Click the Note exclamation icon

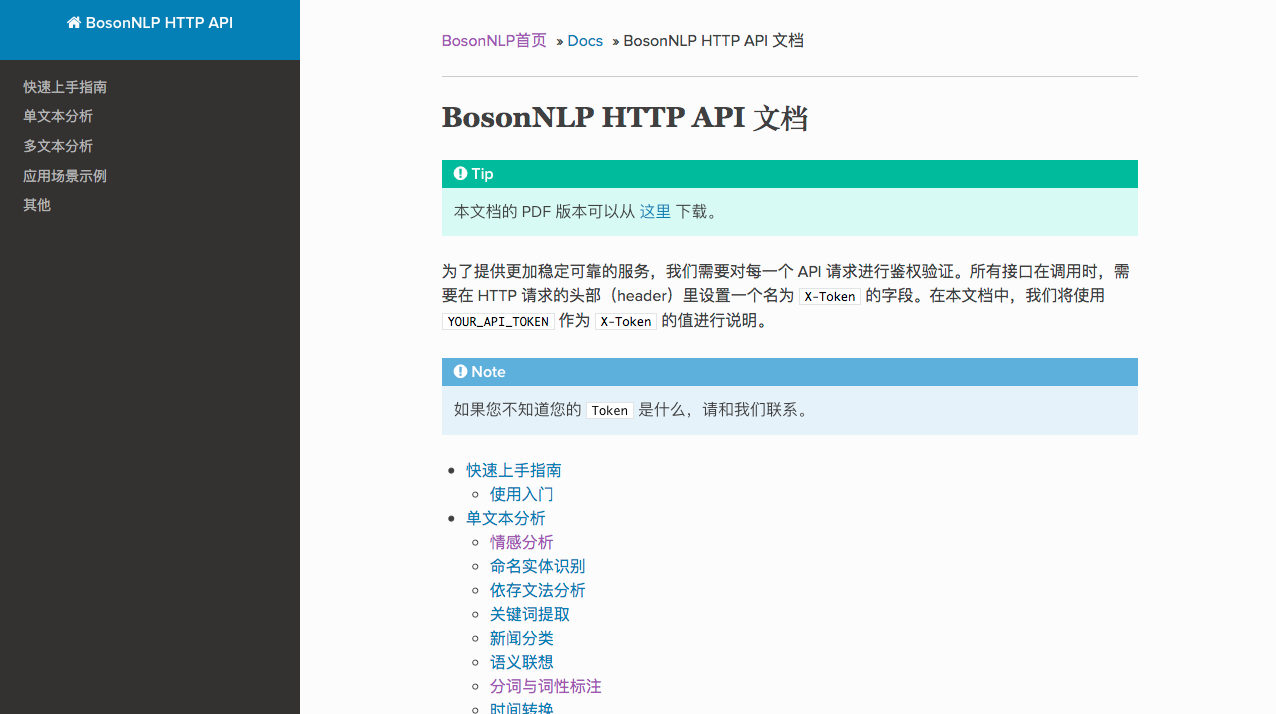coord(460,372)
